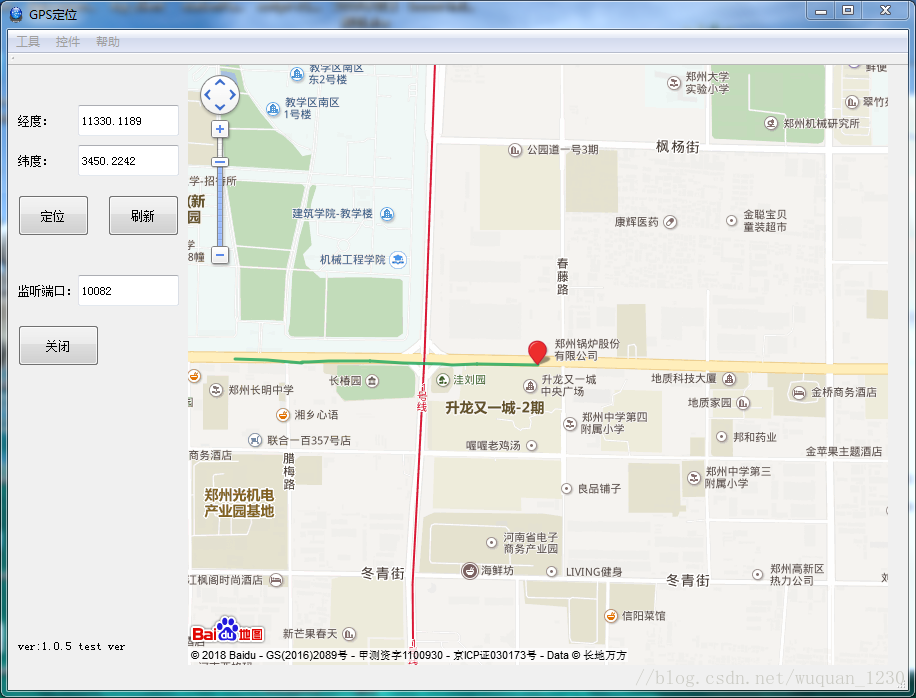916x698 pixels.
Task: Click the 海鲜坊 restaurant icon
Action: 470,571
